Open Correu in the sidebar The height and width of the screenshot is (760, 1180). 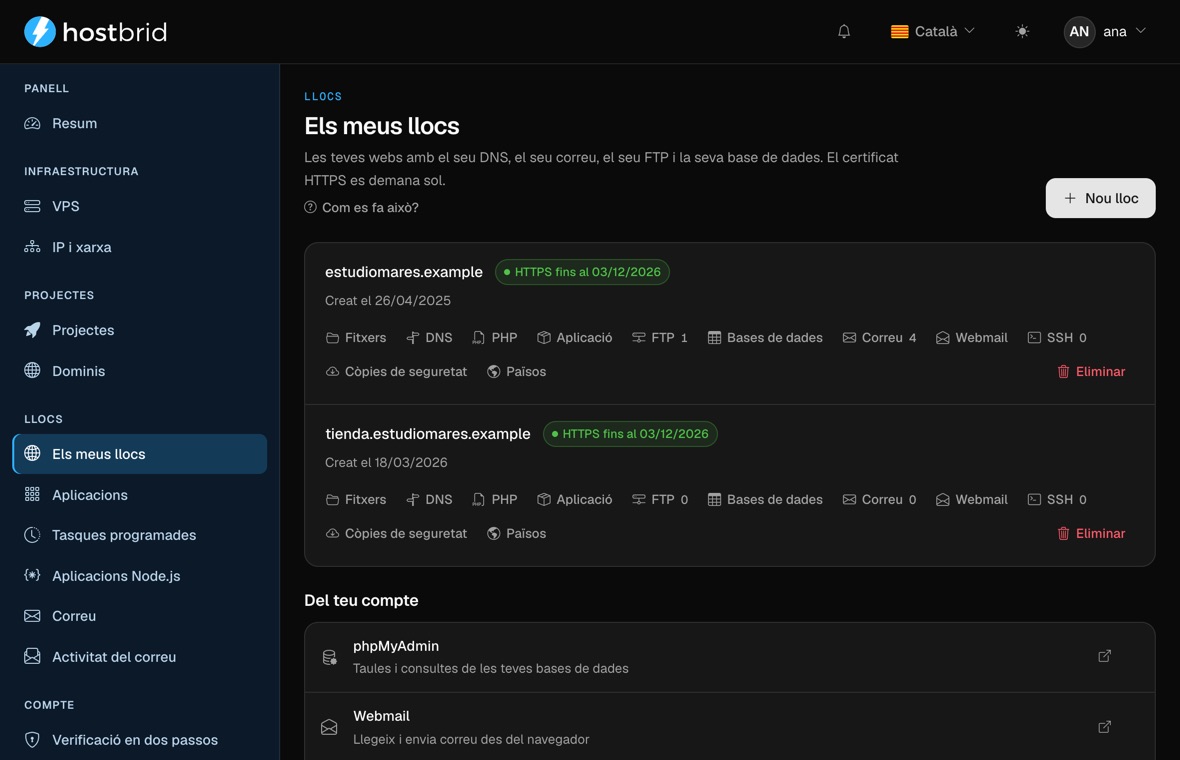coord(140,616)
